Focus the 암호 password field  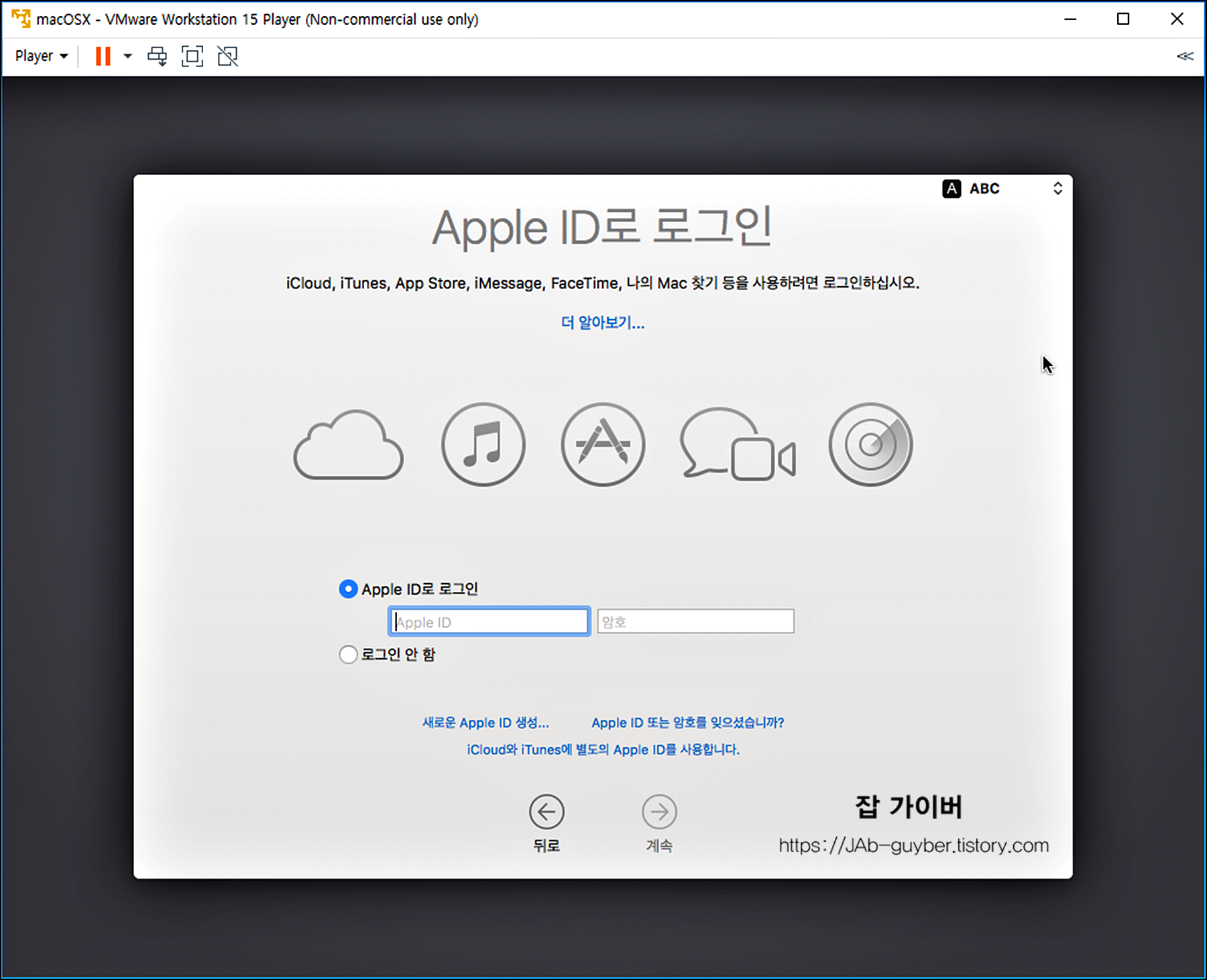coord(696,621)
